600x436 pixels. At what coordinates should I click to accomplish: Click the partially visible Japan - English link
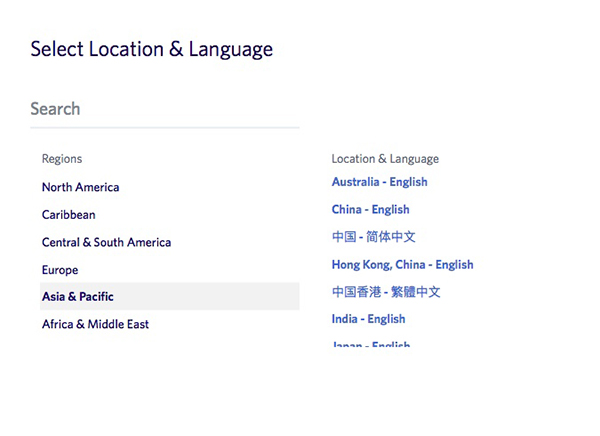pos(371,345)
